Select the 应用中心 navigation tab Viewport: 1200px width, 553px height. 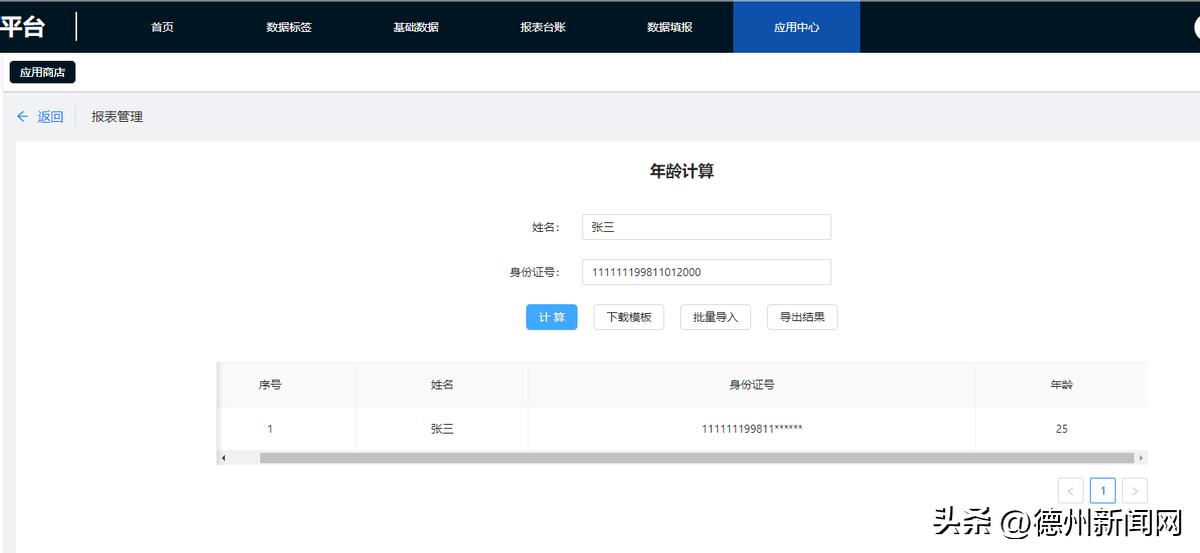pyautogui.click(x=796, y=27)
